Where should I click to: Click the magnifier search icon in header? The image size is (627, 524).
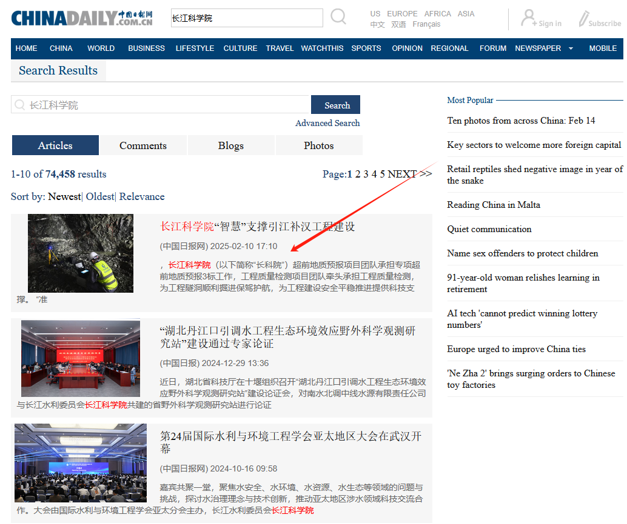338,16
